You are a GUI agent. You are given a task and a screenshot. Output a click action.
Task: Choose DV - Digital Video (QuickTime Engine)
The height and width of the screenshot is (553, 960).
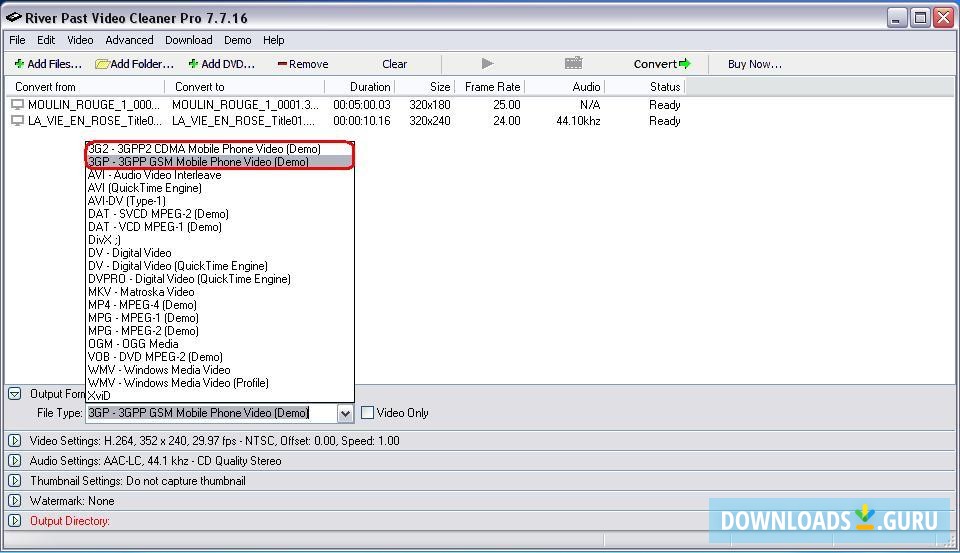point(220,266)
